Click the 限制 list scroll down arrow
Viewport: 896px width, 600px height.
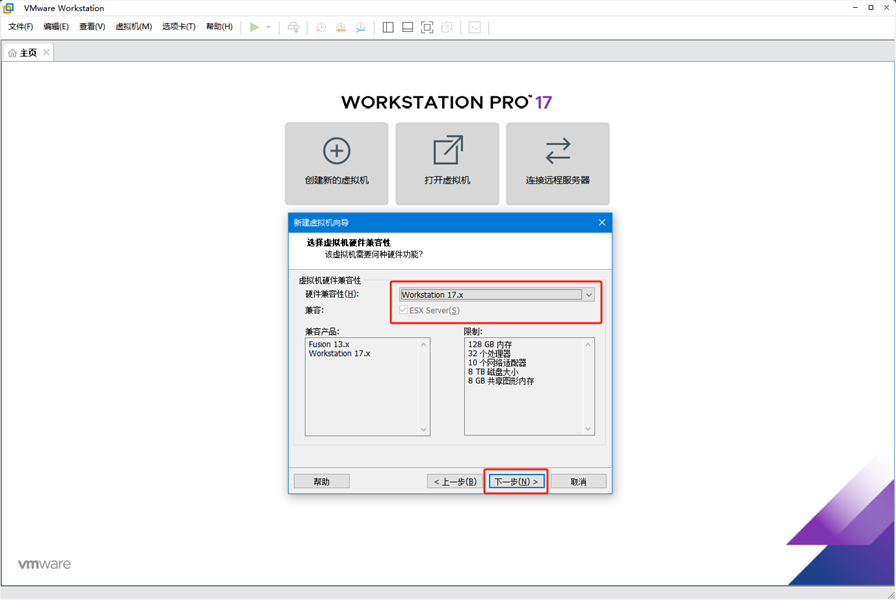pos(588,429)
